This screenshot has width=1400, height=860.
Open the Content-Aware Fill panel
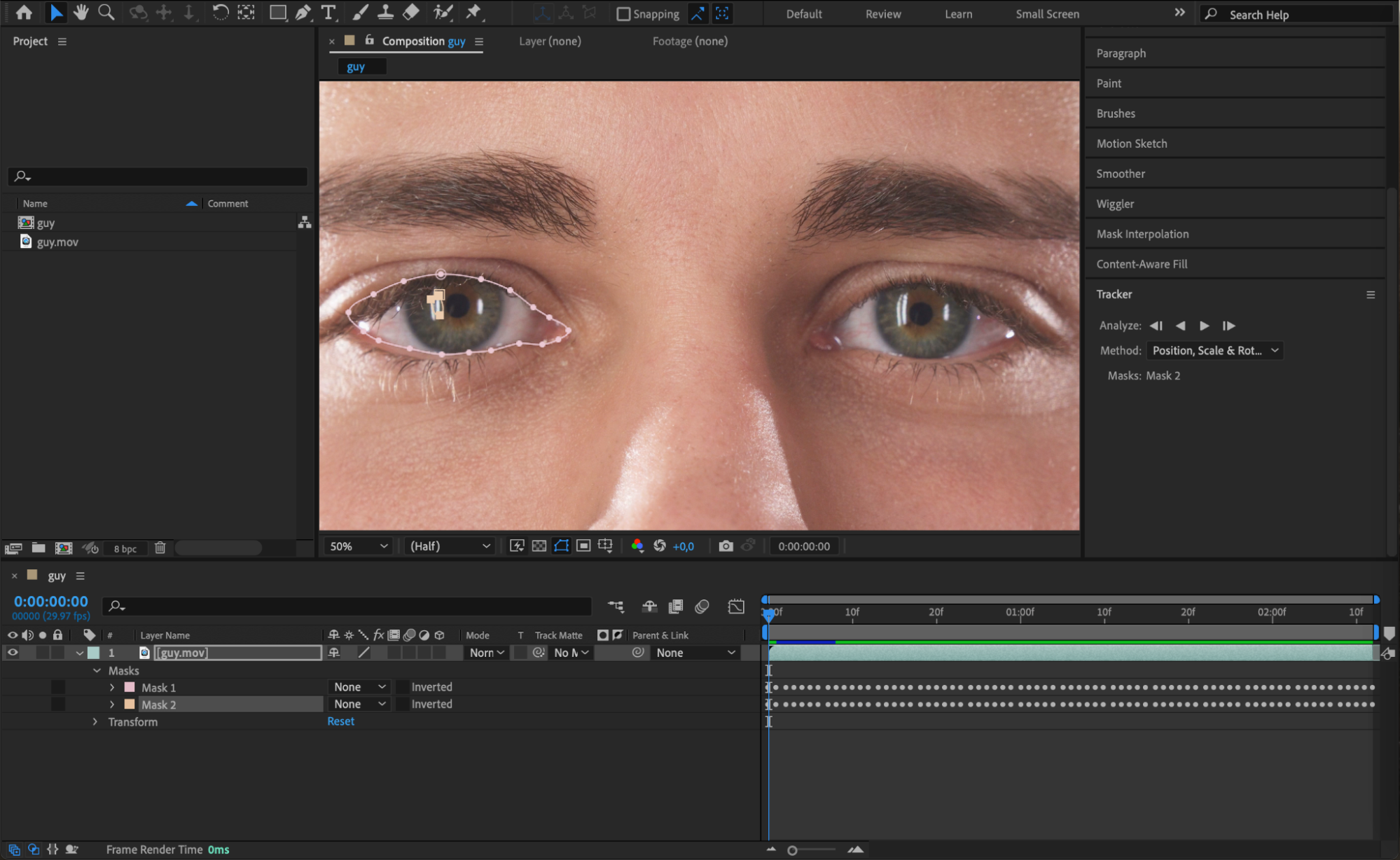1142,264
